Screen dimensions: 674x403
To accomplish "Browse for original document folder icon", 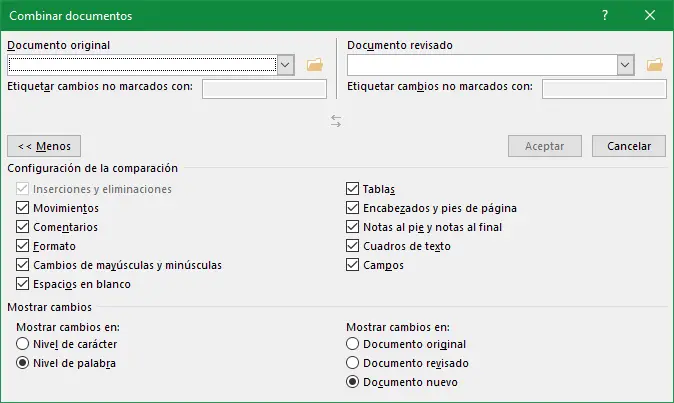I will point(315,65).
